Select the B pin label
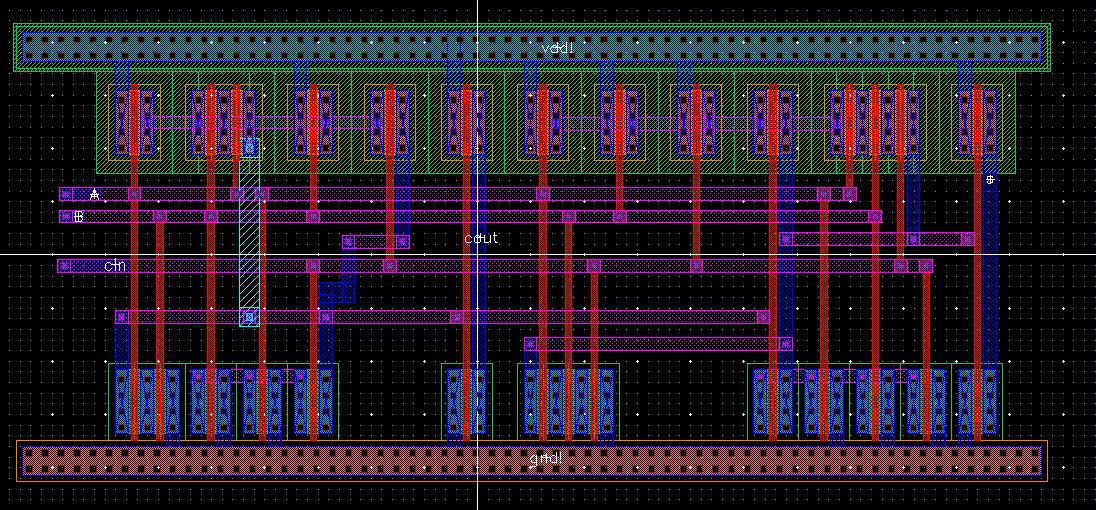Viewport: 1096px width, 510px height. [79, 217]
